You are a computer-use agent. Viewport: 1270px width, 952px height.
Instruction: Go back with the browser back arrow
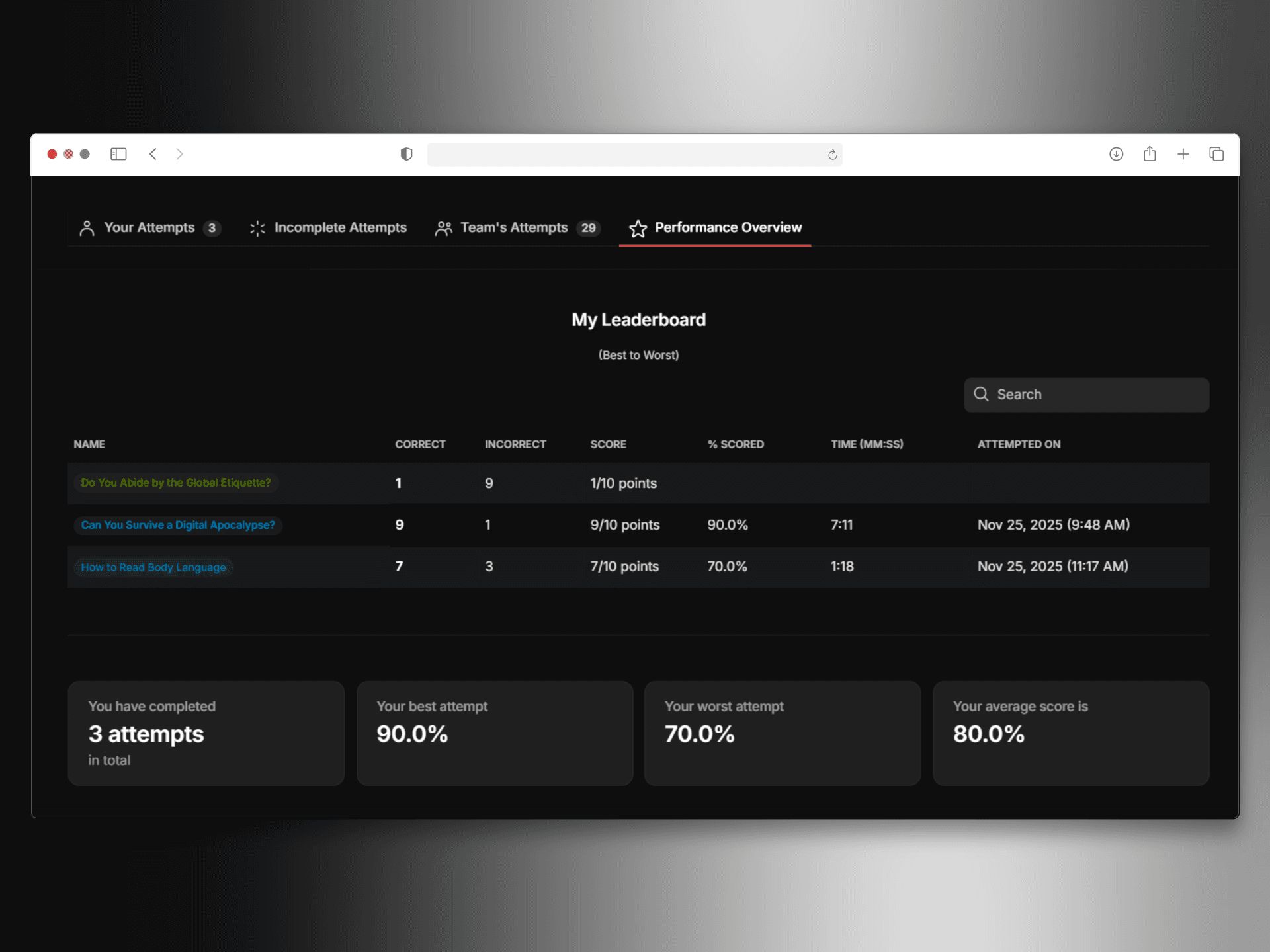pos(153,154)
